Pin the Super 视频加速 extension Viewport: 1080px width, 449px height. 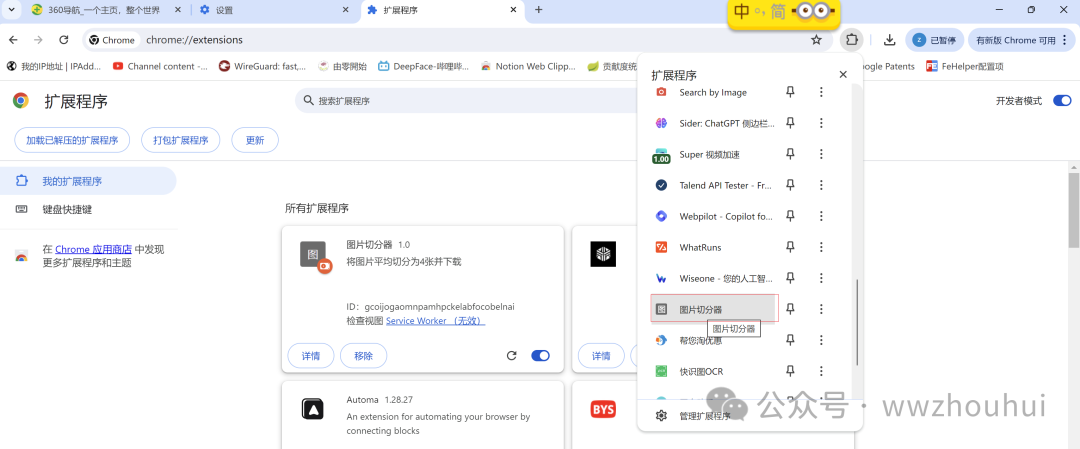coord(791,154)
